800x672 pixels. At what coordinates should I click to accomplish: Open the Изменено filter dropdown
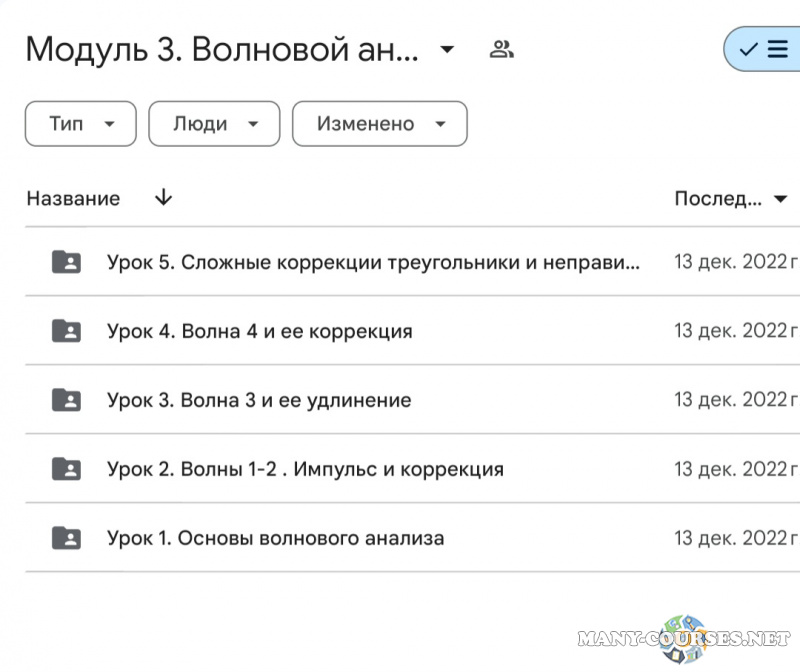pyautogui.click(x=379, y=123)
